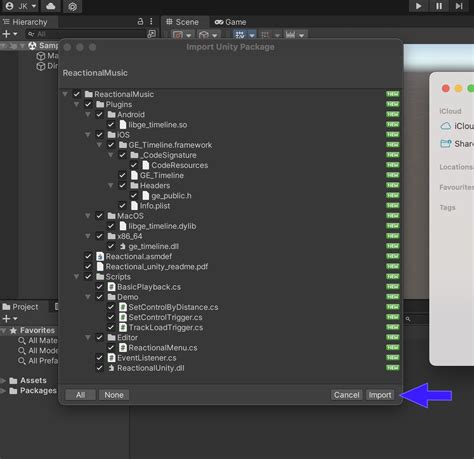Collapse the Headers folder arrow
The width and height of the screenshot is (474, 459).
(111, 185)
